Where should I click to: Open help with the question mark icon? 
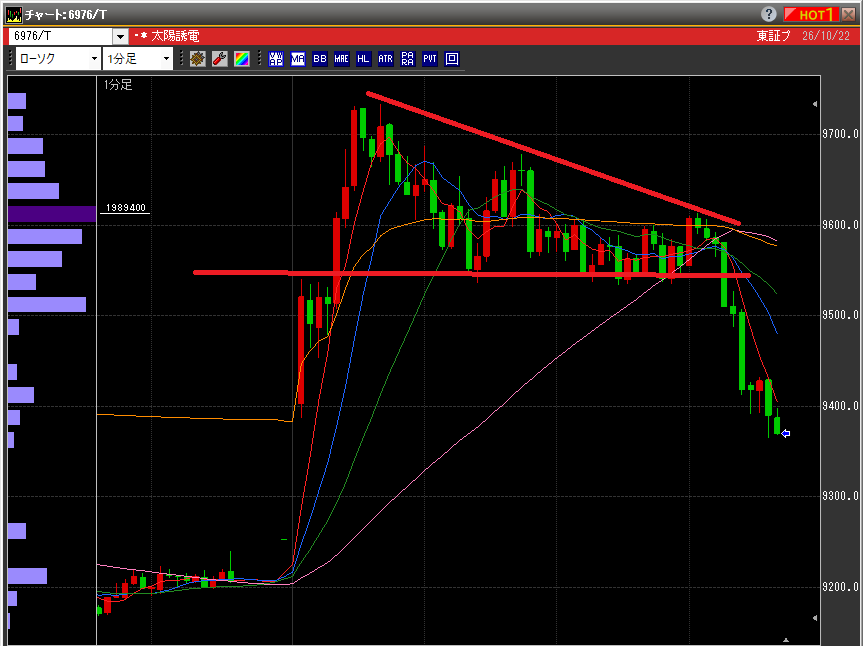pyautogui.click(x=769, y=14)
